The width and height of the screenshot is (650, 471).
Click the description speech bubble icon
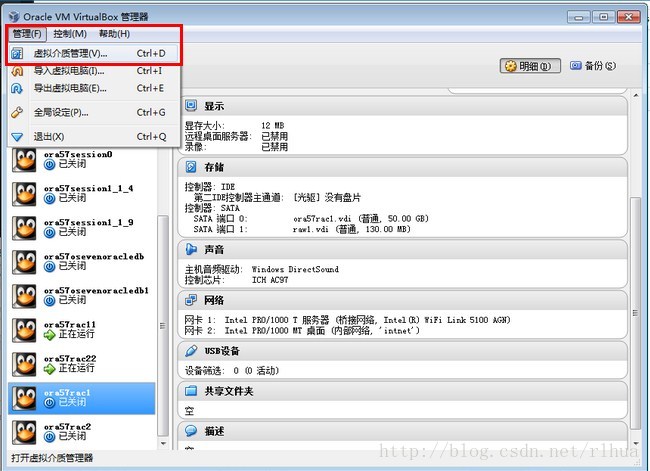tap(191, 431)
